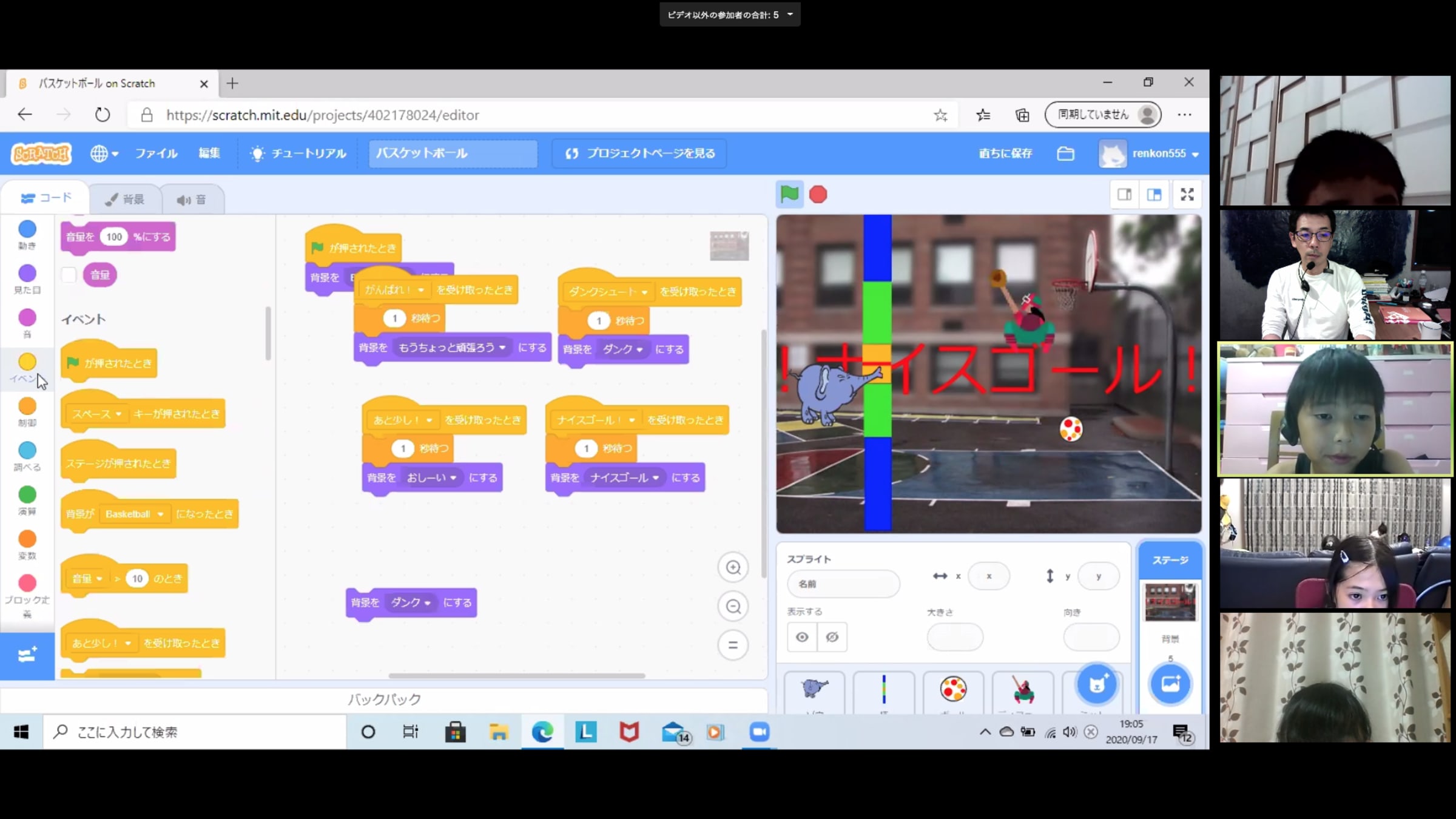
Task: Enter full screen stage mode
Action: pyautogui.click(x=1187, y=194)
